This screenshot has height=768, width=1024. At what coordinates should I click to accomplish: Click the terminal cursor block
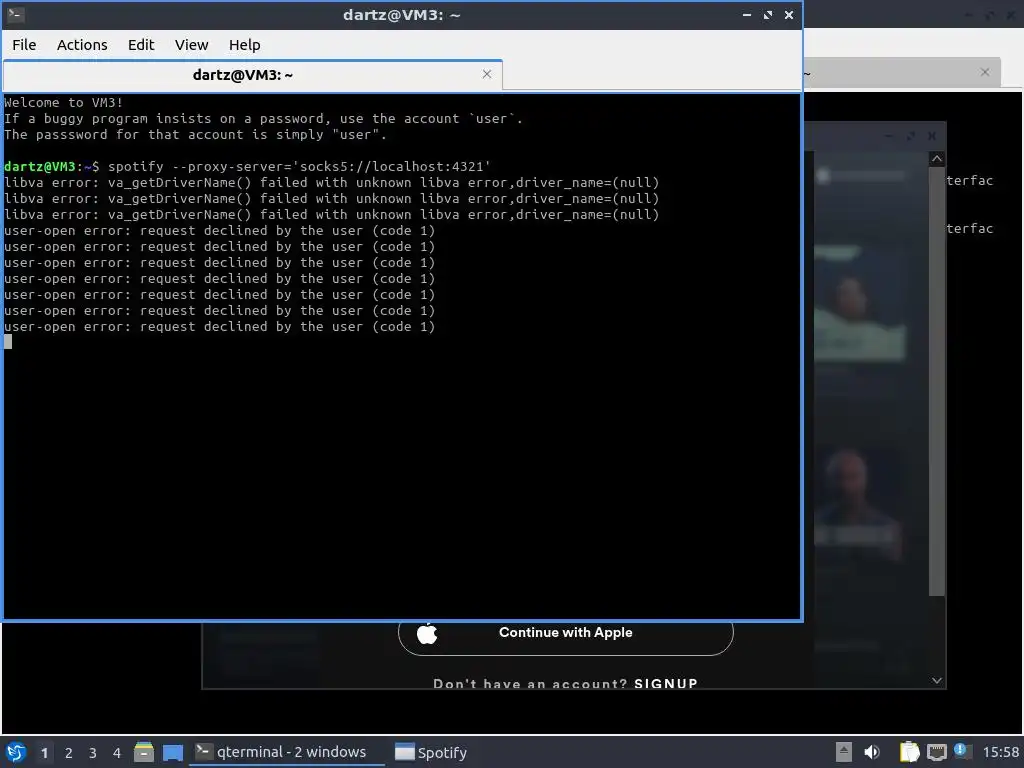pos(8,342)
